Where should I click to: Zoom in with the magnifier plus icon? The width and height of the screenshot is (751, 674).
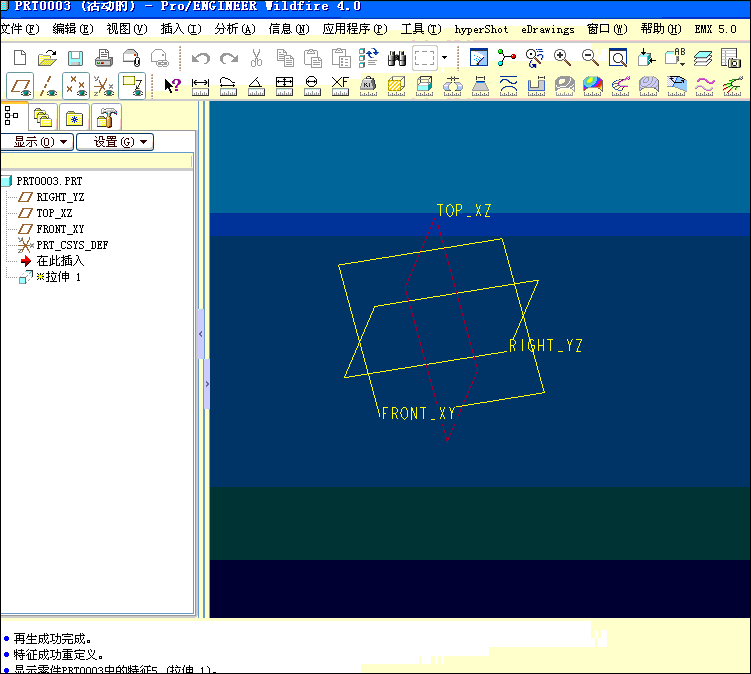[562, 58]
